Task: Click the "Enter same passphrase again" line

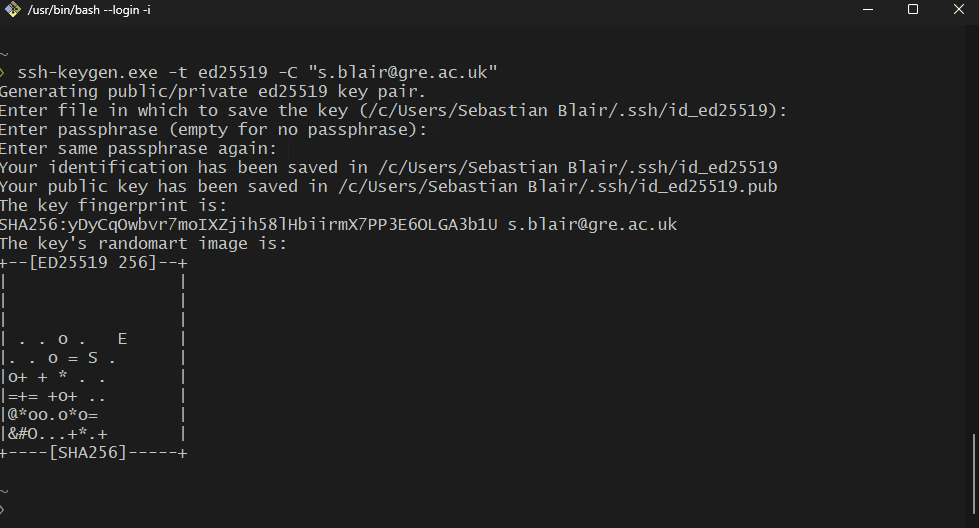Action: (x=139, y=148)
